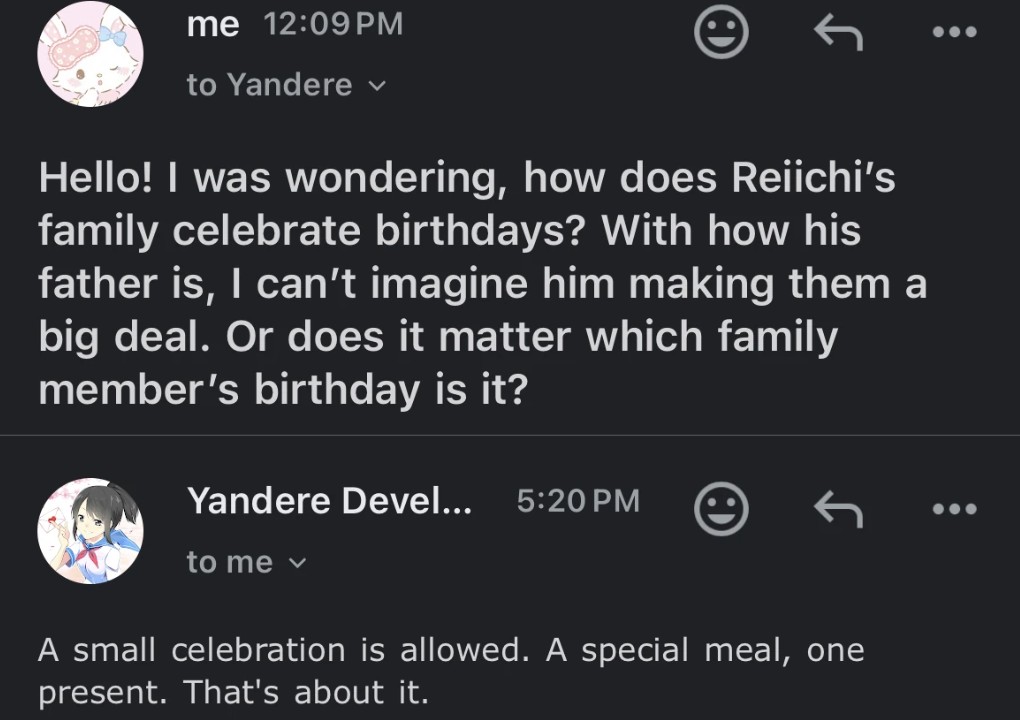Tap Yandere Developer's schoolgirl avatar
Viewport: 1020px width, 720px height.
(90, 531)
